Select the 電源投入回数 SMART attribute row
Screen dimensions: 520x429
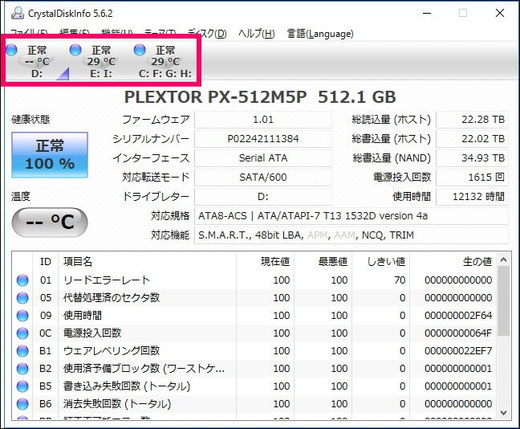coord(255,333)
